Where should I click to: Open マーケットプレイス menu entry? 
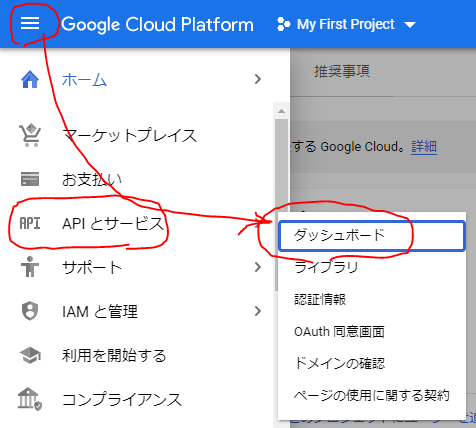click(x=129, y=135)
